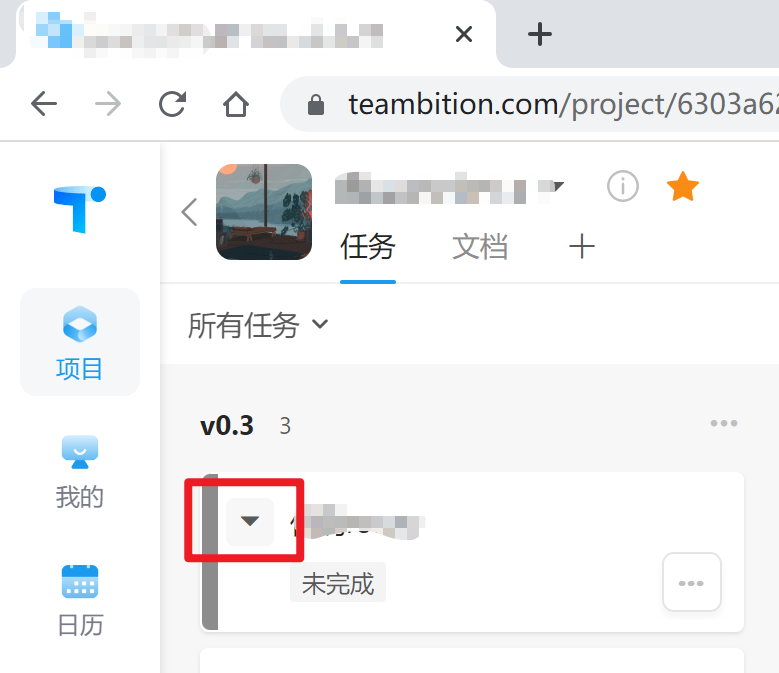
Task: Click the 未完成 status tag
Action: [338, 583]
